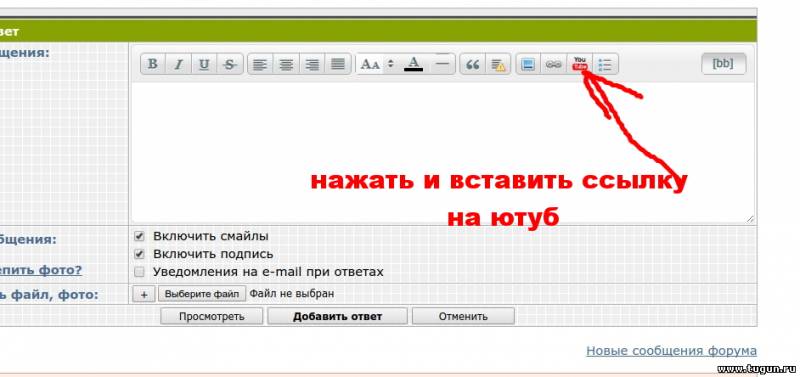Align text to the left
The height and width of the screenshot is (377, 800).
tap(260, 64)
